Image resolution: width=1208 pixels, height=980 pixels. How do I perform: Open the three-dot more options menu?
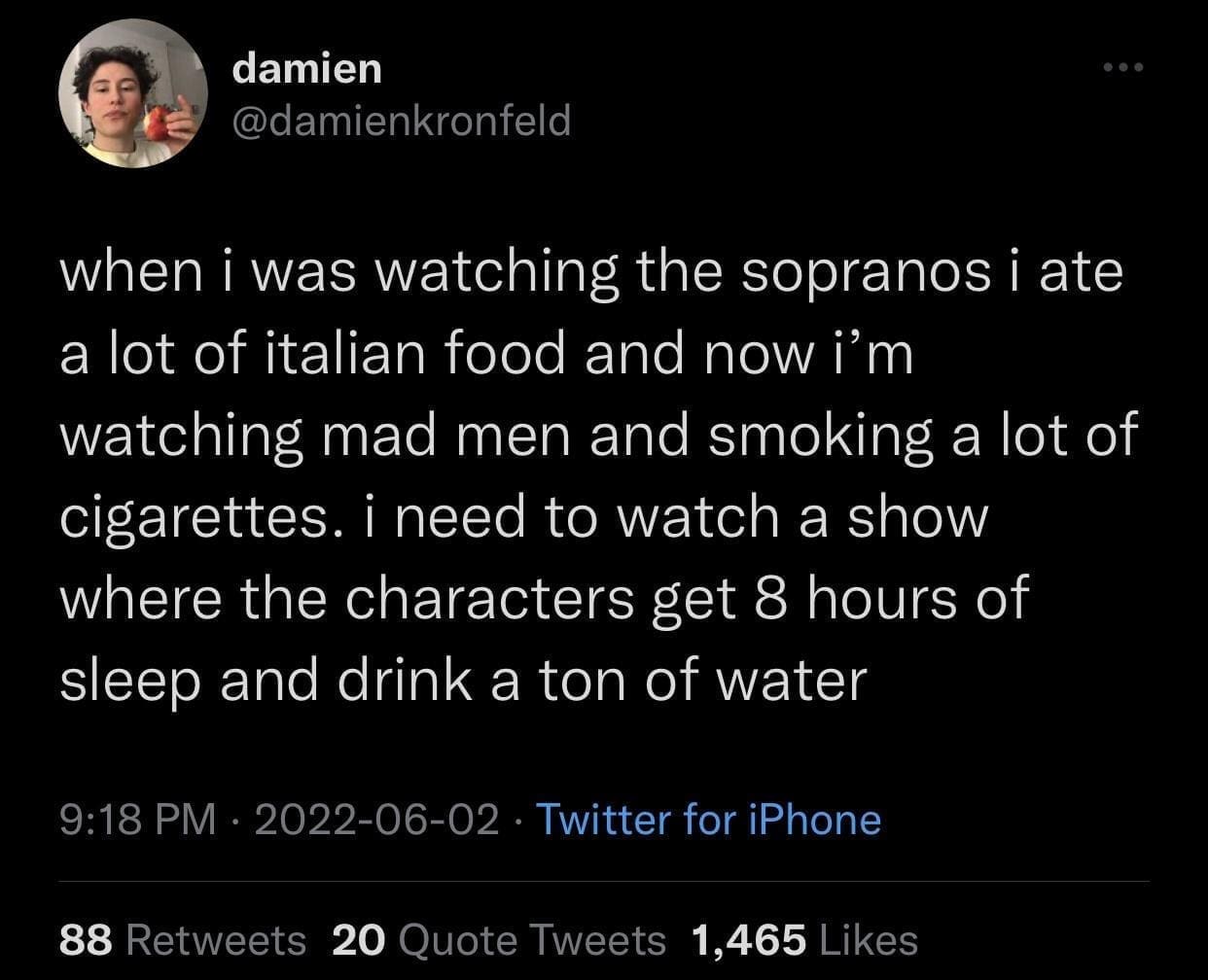(x=1124, y=68)
